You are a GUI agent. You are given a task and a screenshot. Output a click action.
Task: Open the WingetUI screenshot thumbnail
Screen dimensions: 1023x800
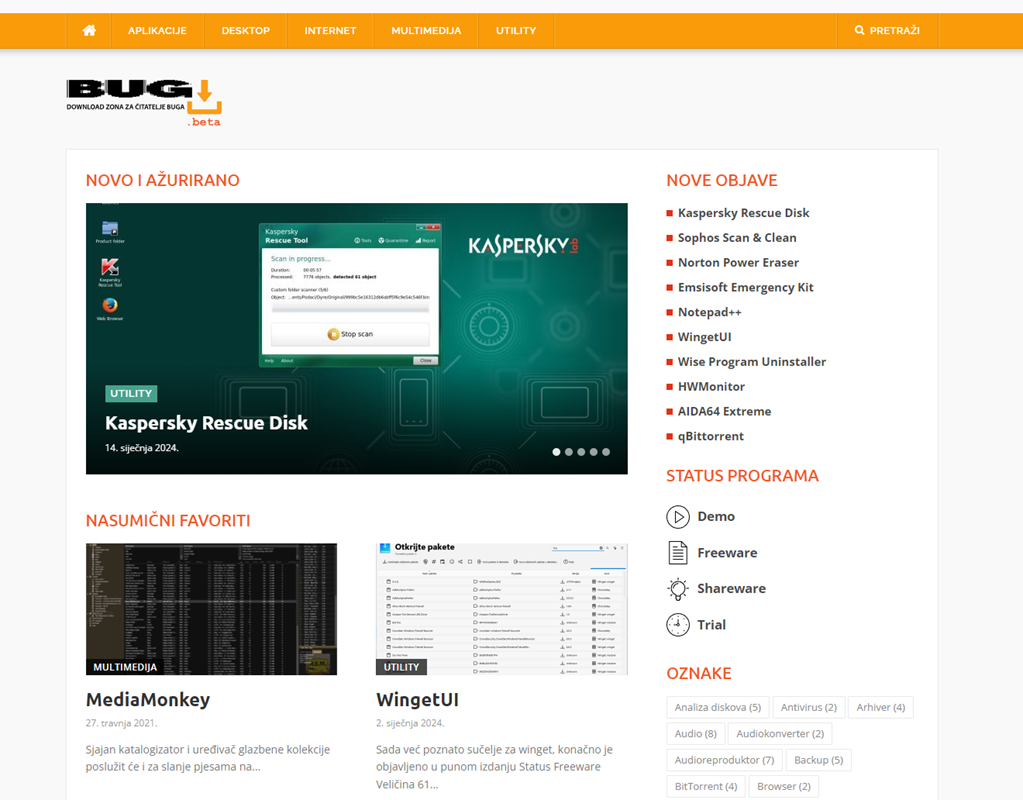[502, 609]
